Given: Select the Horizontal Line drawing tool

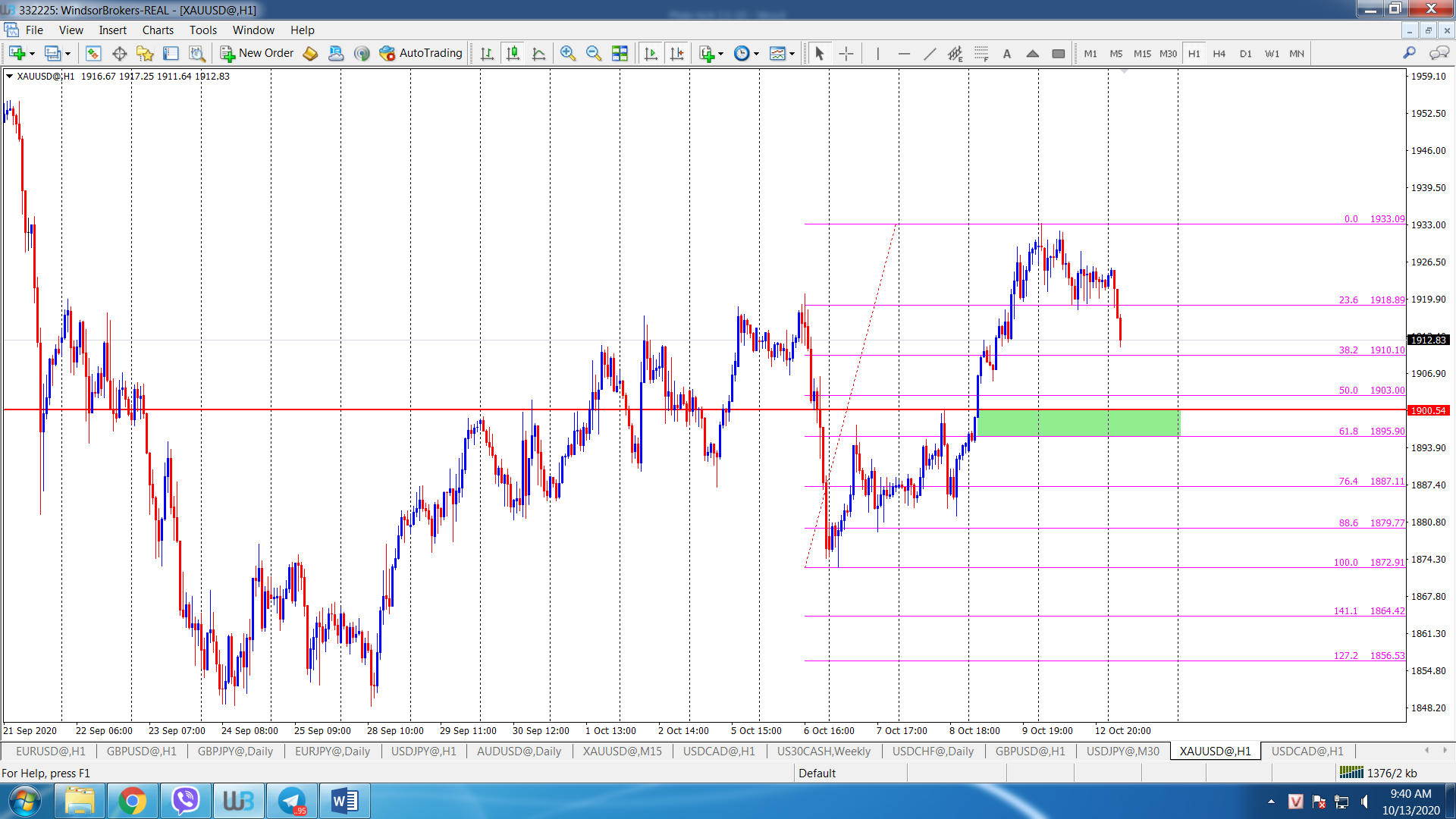Looking at the screenshot, I should 904,53.
